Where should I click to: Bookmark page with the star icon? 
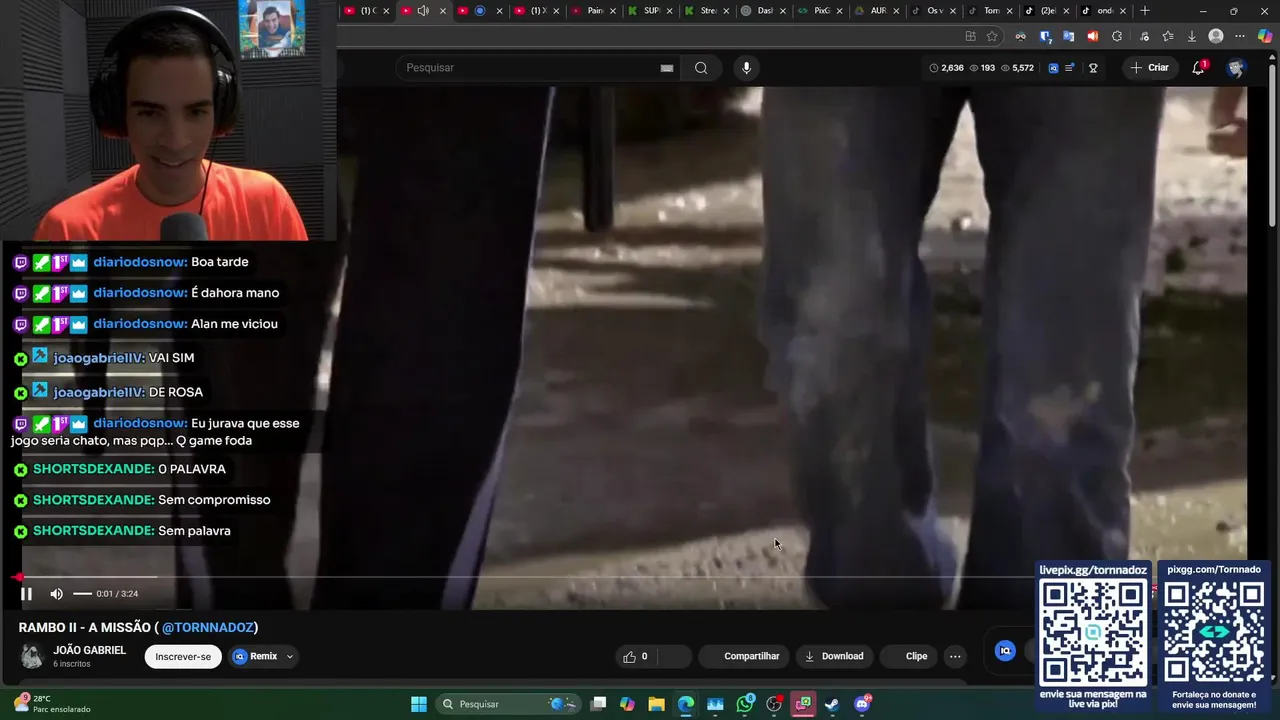[x=992, y=36]
